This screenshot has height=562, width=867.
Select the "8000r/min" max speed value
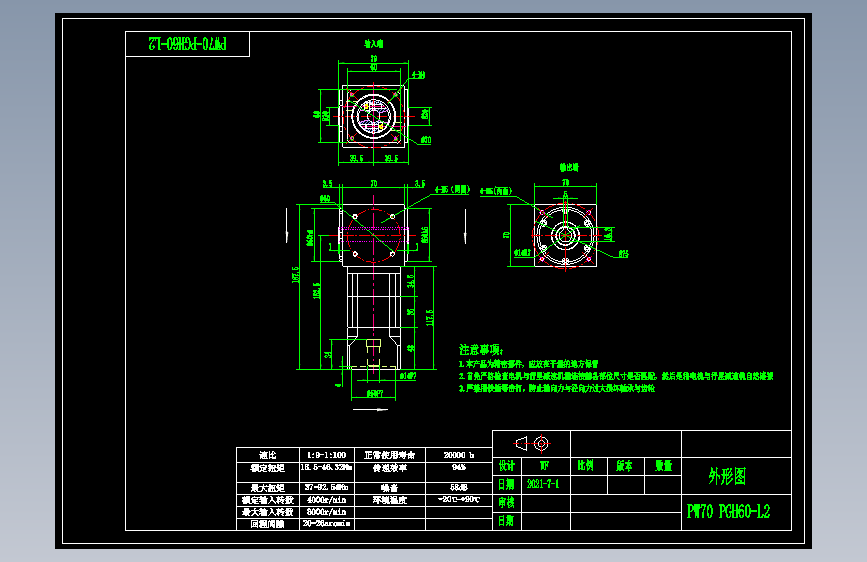coord(327,512)
